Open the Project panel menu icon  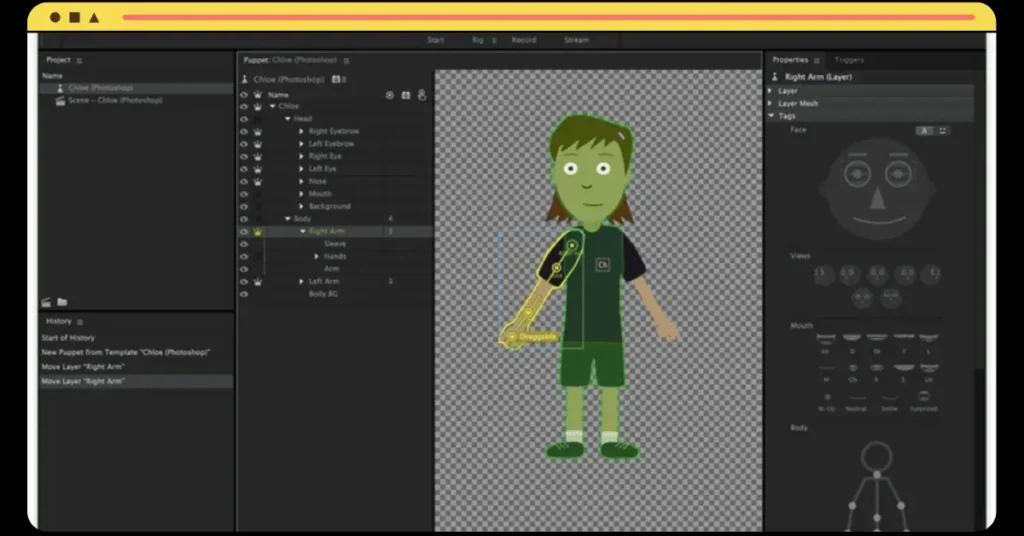80,61
